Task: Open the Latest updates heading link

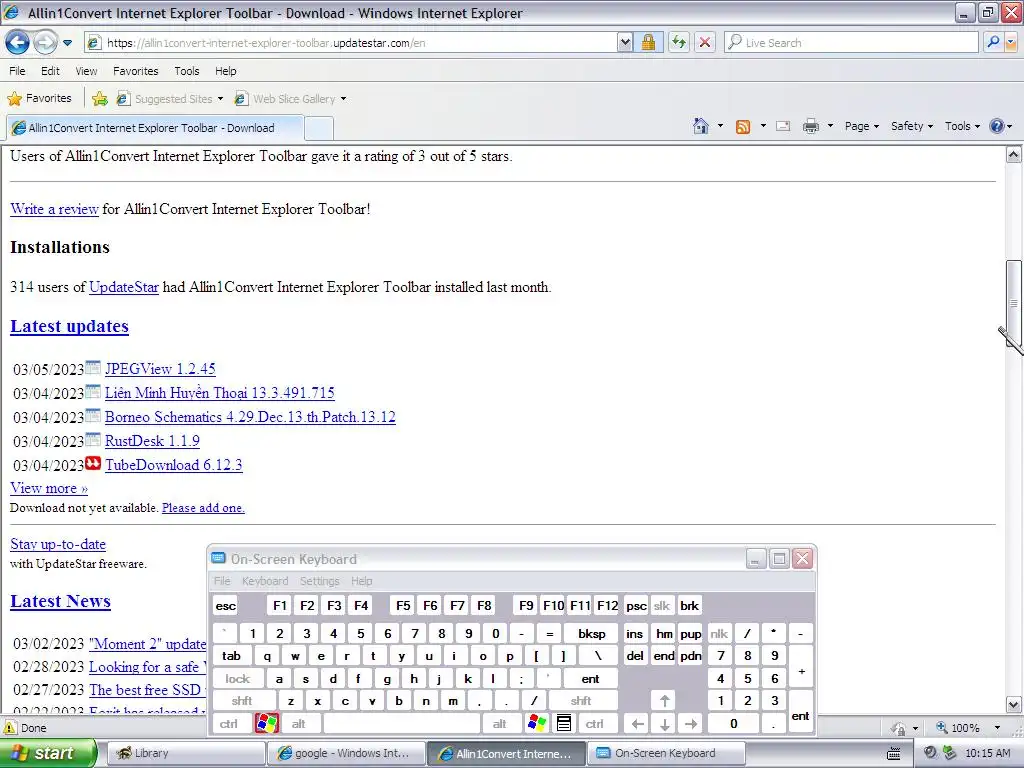Action: (x=69, y=326)
